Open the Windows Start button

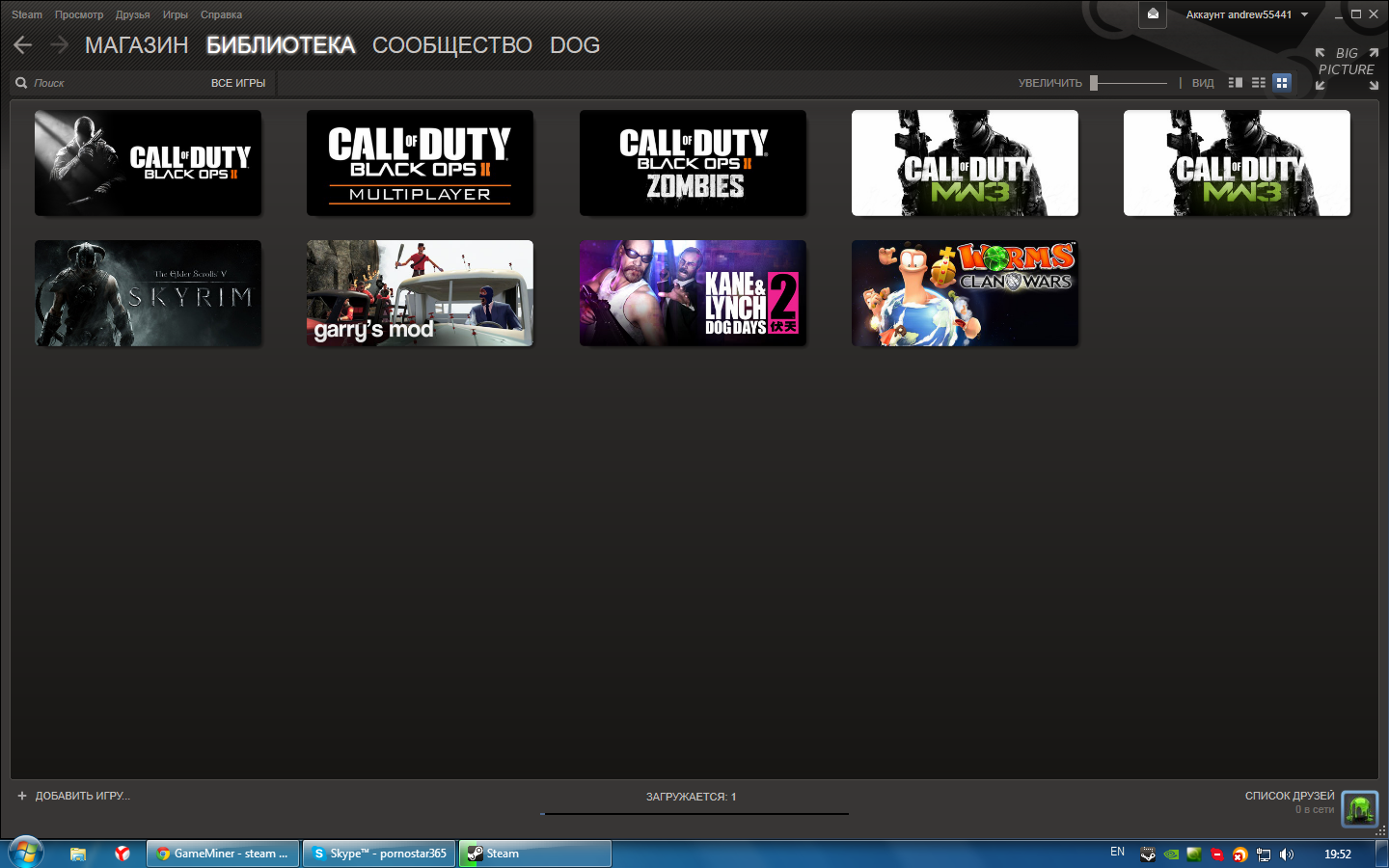point(25,854)
